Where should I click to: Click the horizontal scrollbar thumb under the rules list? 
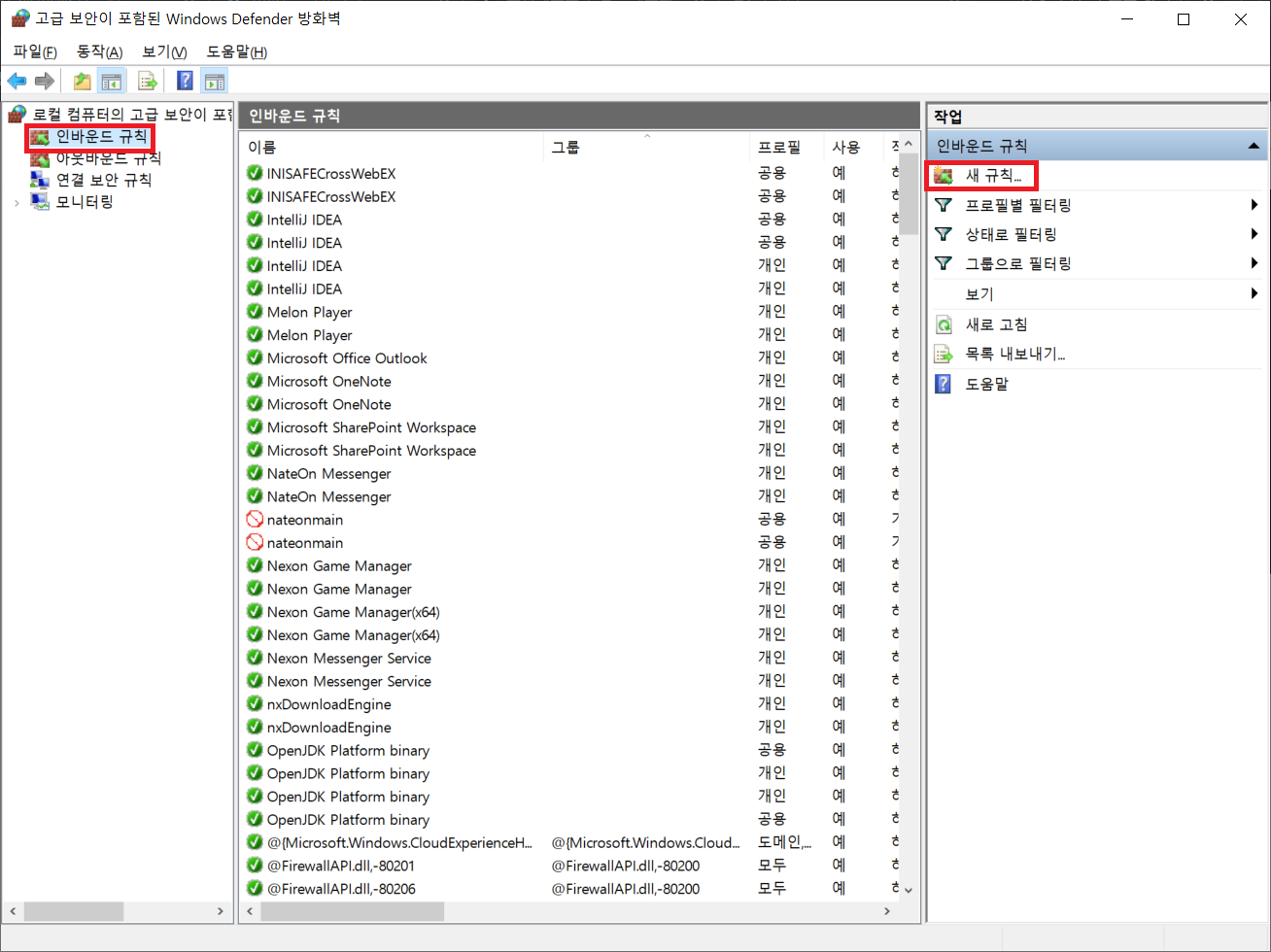(x=352, y=911)
